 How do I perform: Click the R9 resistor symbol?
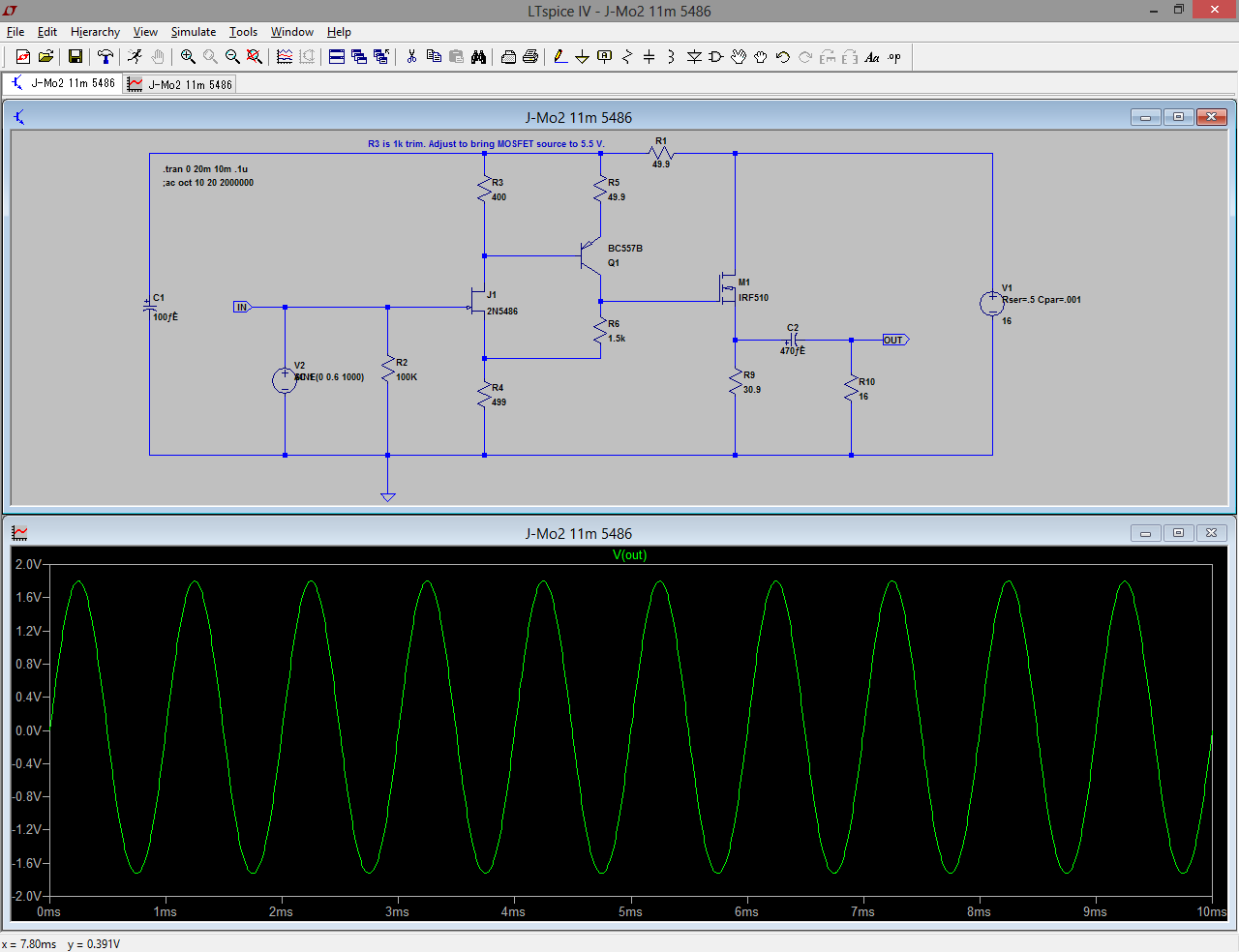pos(735,383)
